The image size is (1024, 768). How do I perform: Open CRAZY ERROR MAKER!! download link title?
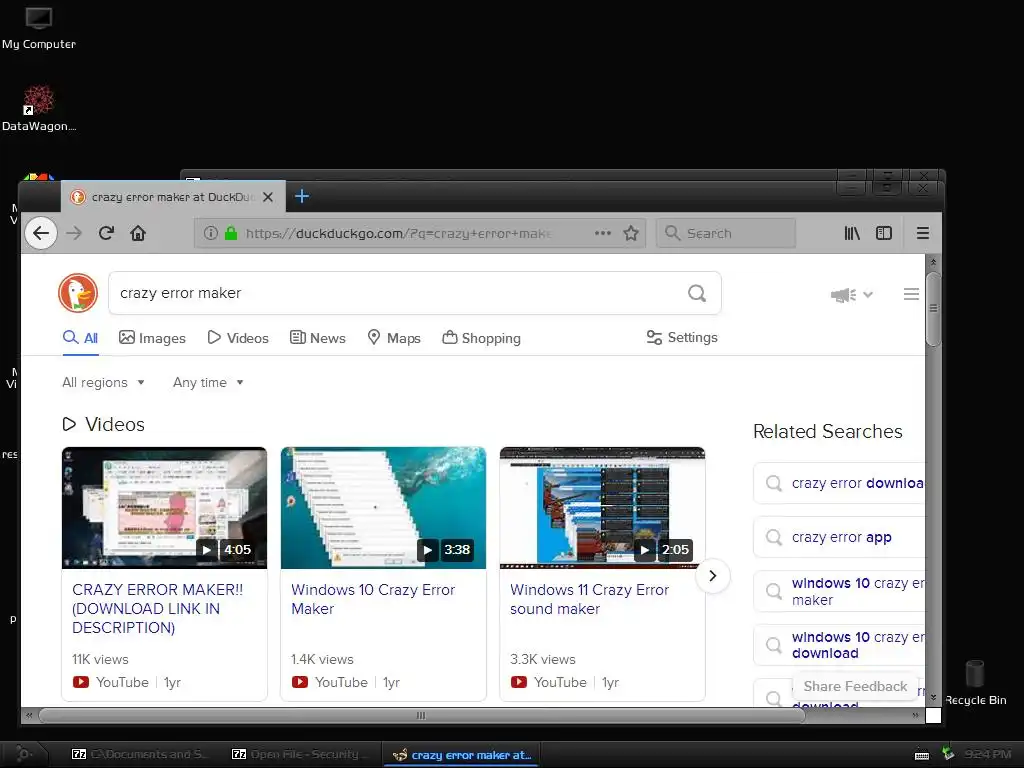pyautogui.click(x=157, y=609)
